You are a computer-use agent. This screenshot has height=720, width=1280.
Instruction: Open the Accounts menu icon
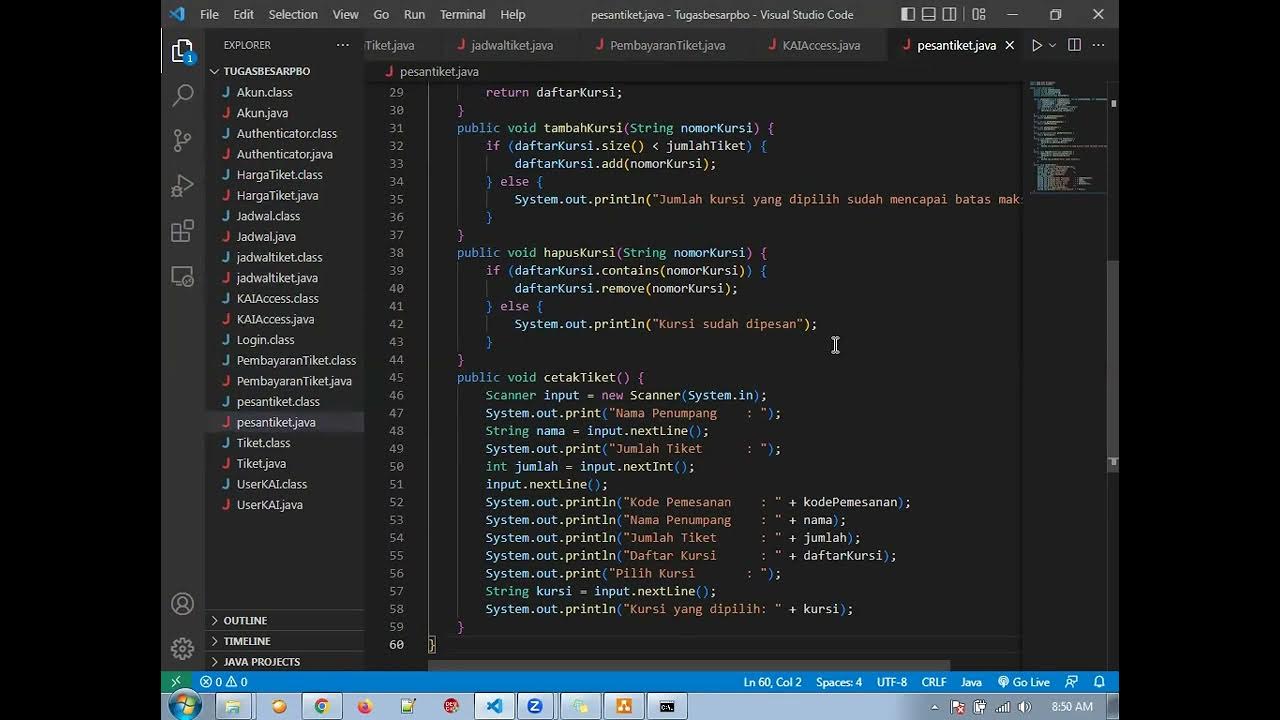click(182, 604)
